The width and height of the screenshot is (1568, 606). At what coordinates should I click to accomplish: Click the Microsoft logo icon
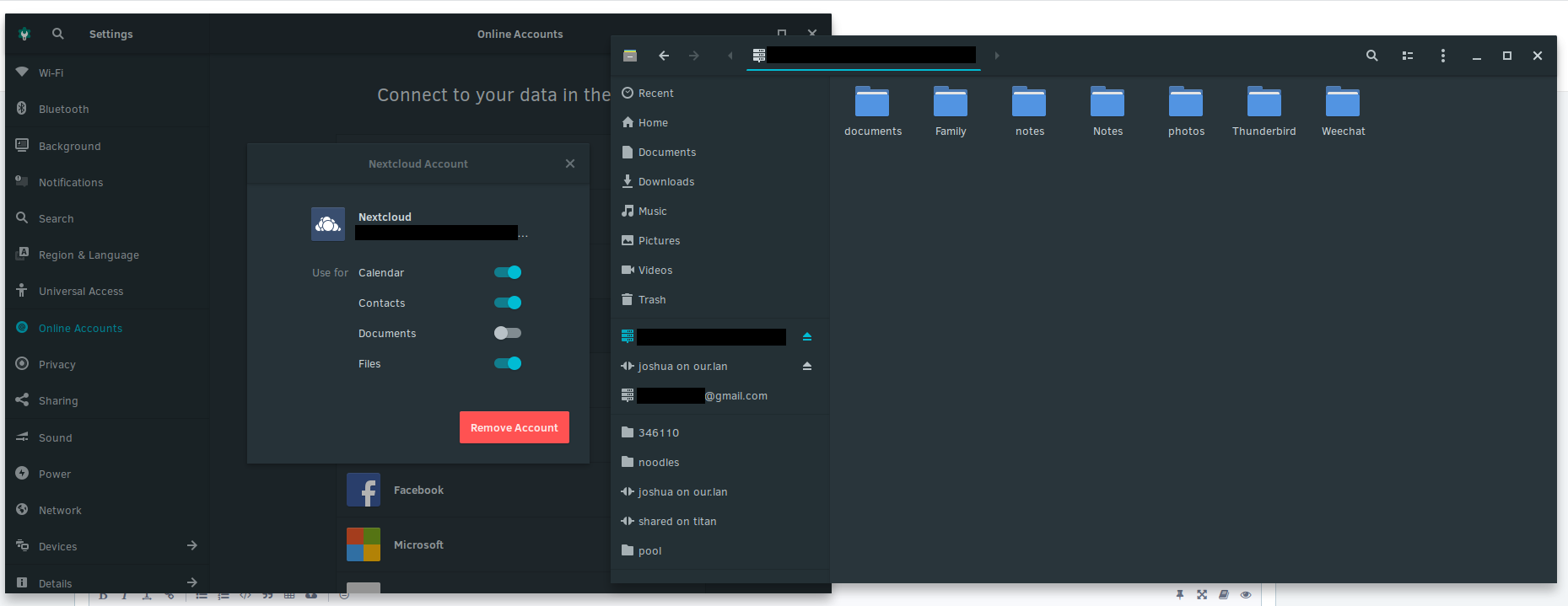[x=364, y=544]
